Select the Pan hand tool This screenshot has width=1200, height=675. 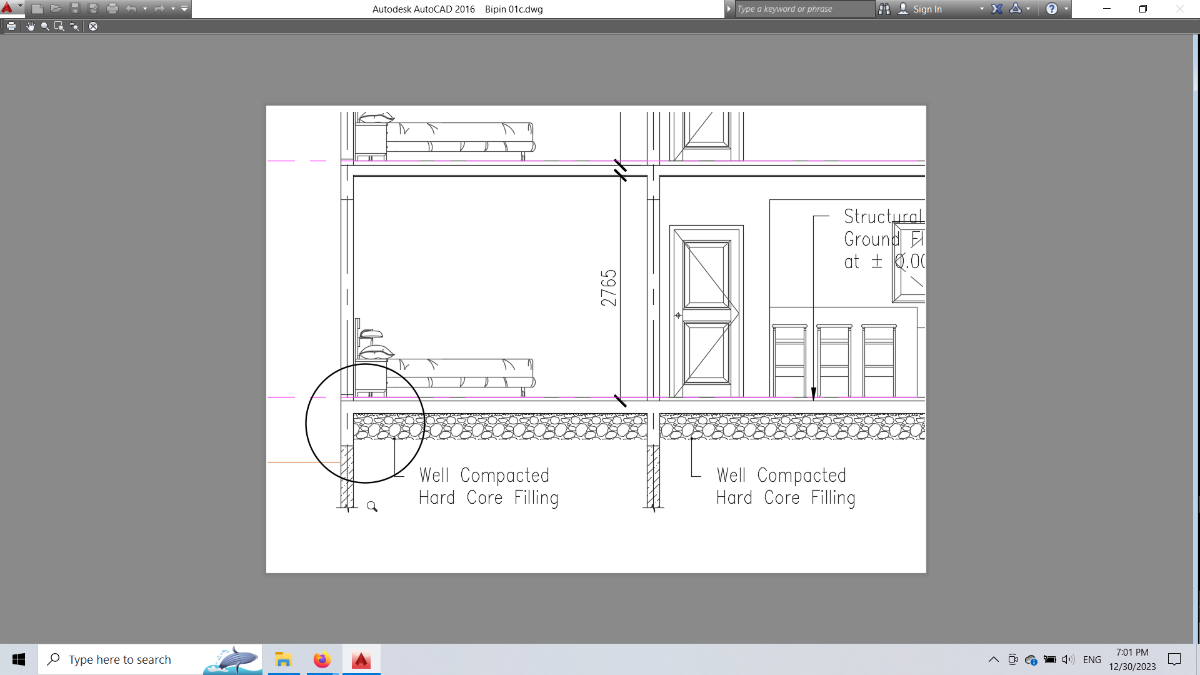click(30, 26)
